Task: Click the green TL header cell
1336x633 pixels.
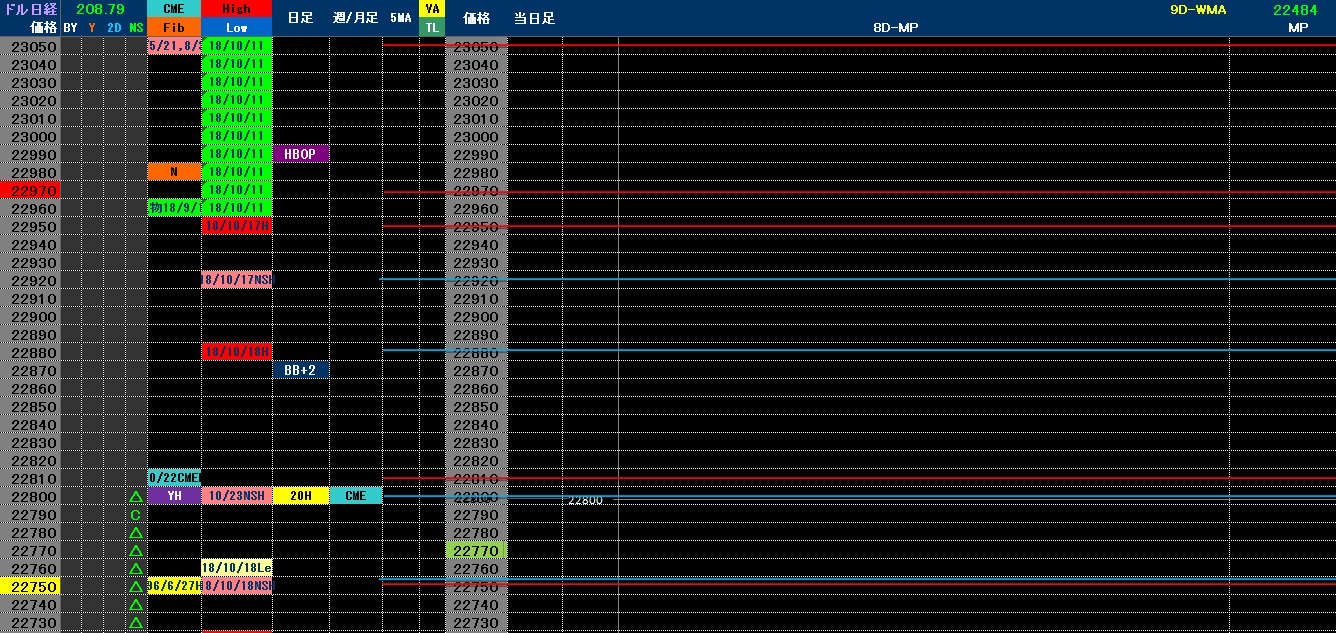Action: (432, 28)
